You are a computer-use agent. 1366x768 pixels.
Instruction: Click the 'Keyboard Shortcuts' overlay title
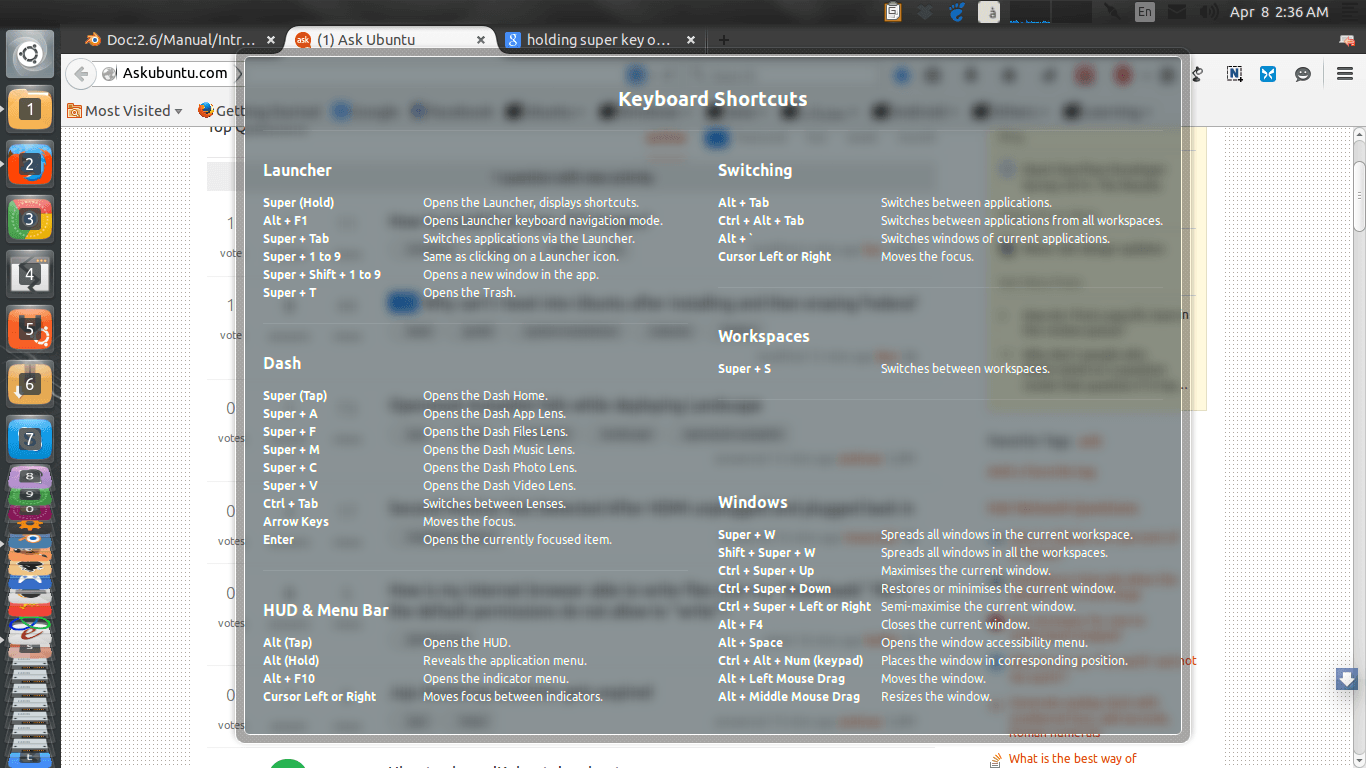pos(713,99)
